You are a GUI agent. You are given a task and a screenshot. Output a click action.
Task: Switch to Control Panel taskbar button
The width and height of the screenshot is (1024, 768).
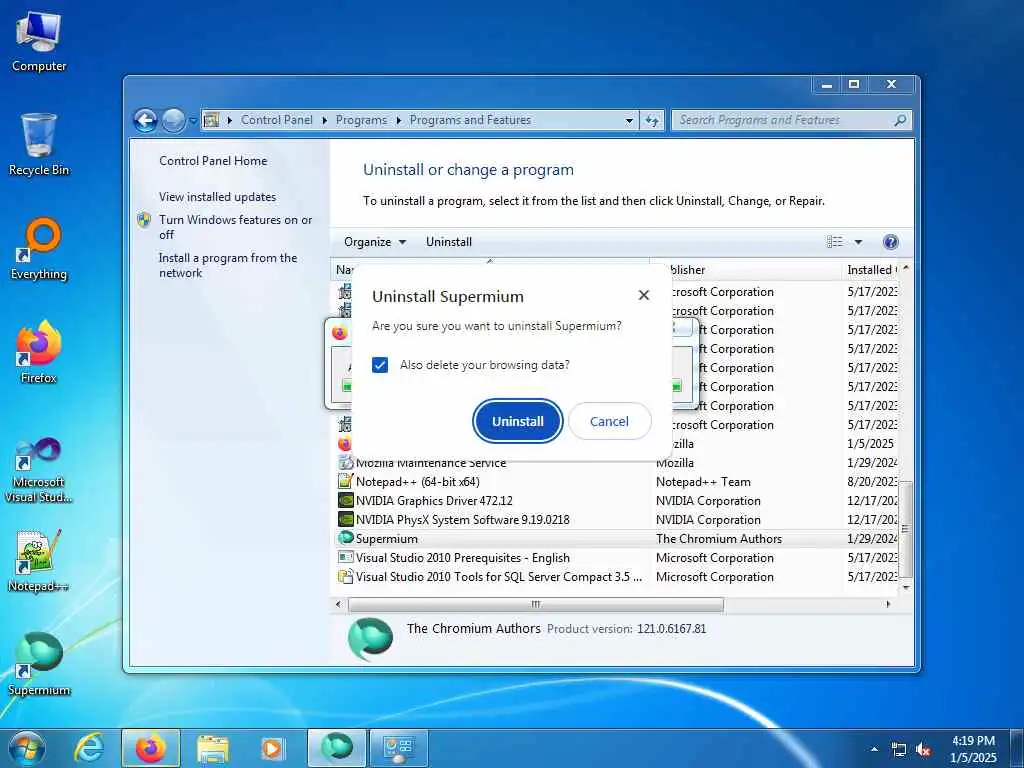click(x=399, y=748)
